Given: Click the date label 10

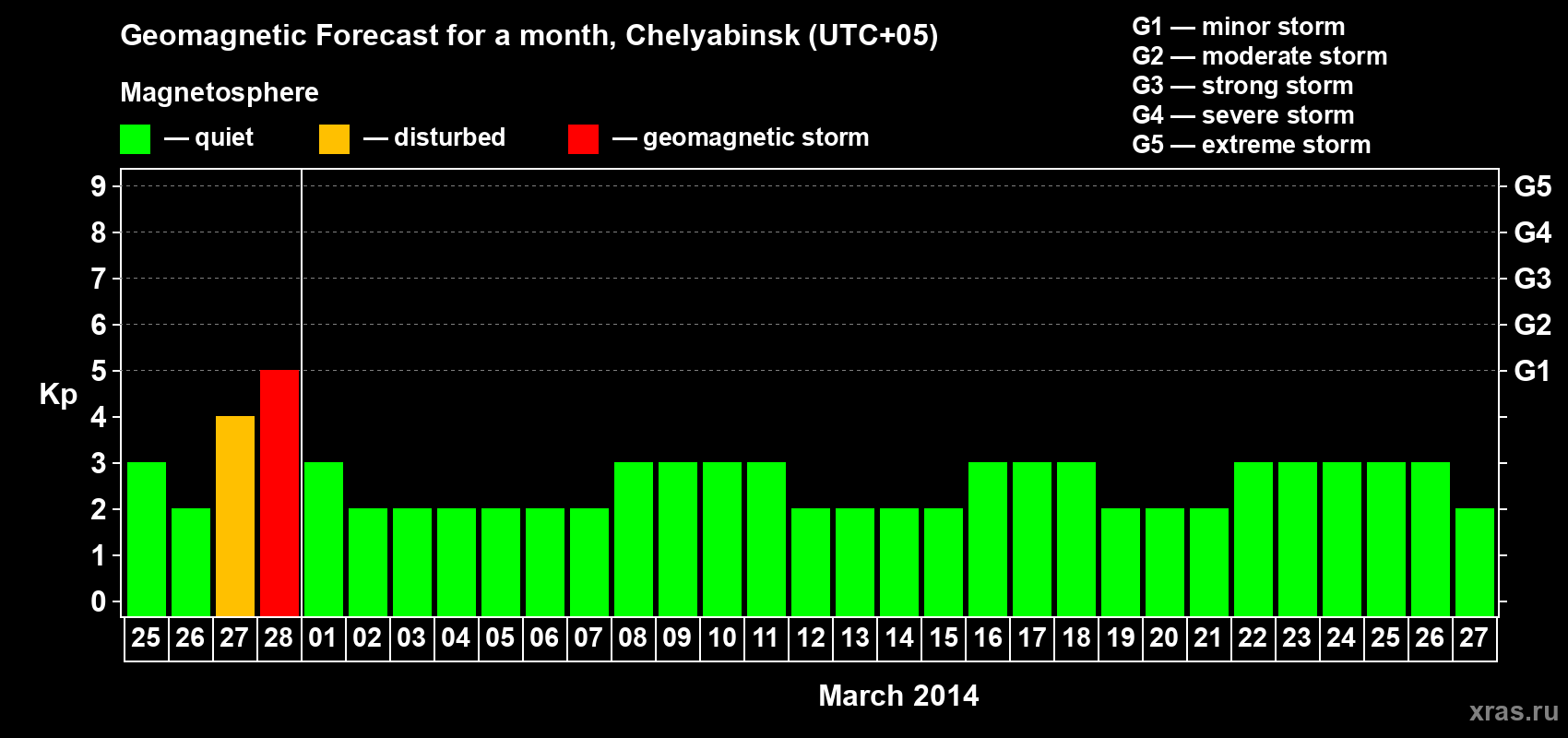Looking at the screenshot, I should pyautogui.click(x=722, y=638).
